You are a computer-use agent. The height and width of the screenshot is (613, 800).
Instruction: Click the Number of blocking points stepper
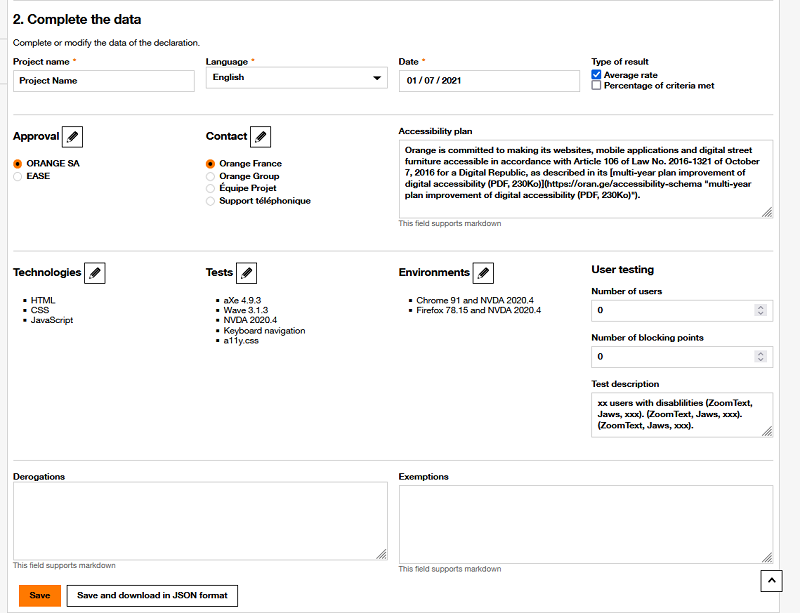[760, 356]
